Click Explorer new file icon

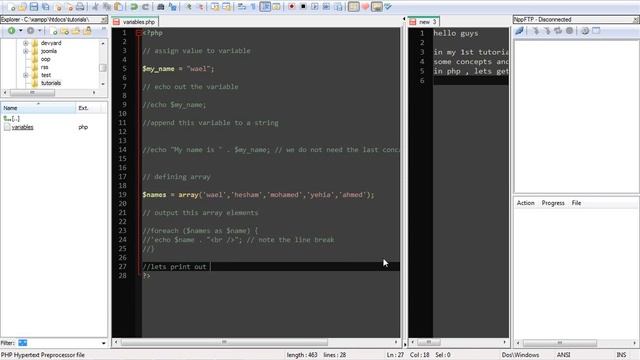click(53, 31)
